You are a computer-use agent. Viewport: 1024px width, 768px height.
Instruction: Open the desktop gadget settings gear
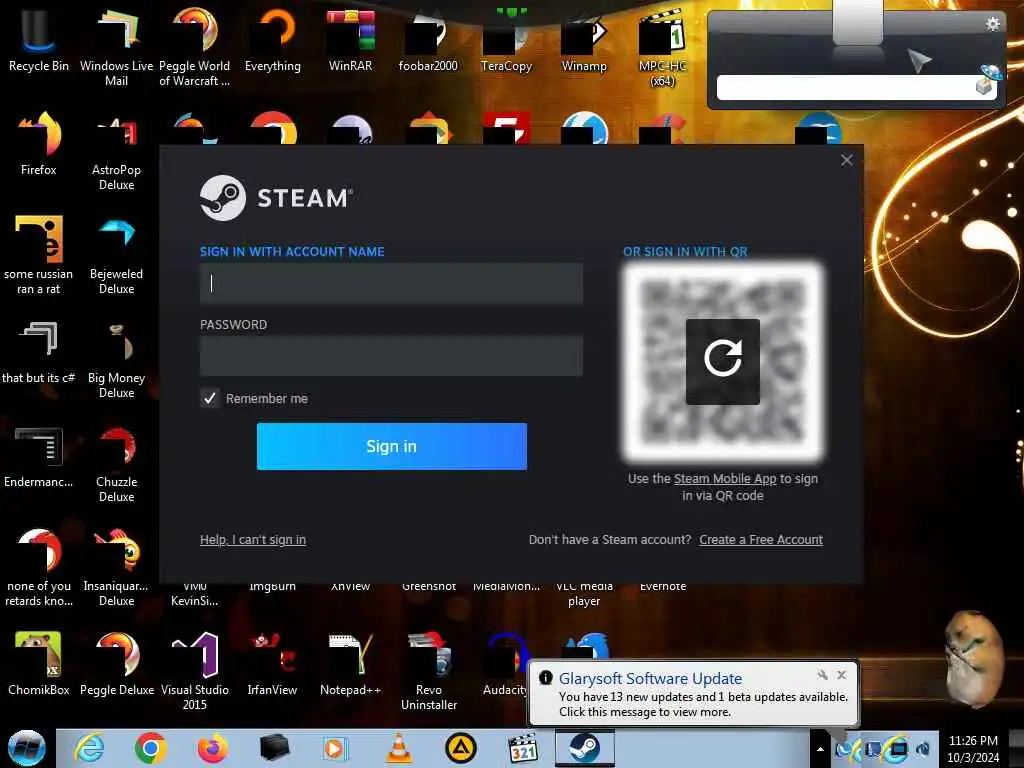tap(993, 25)
